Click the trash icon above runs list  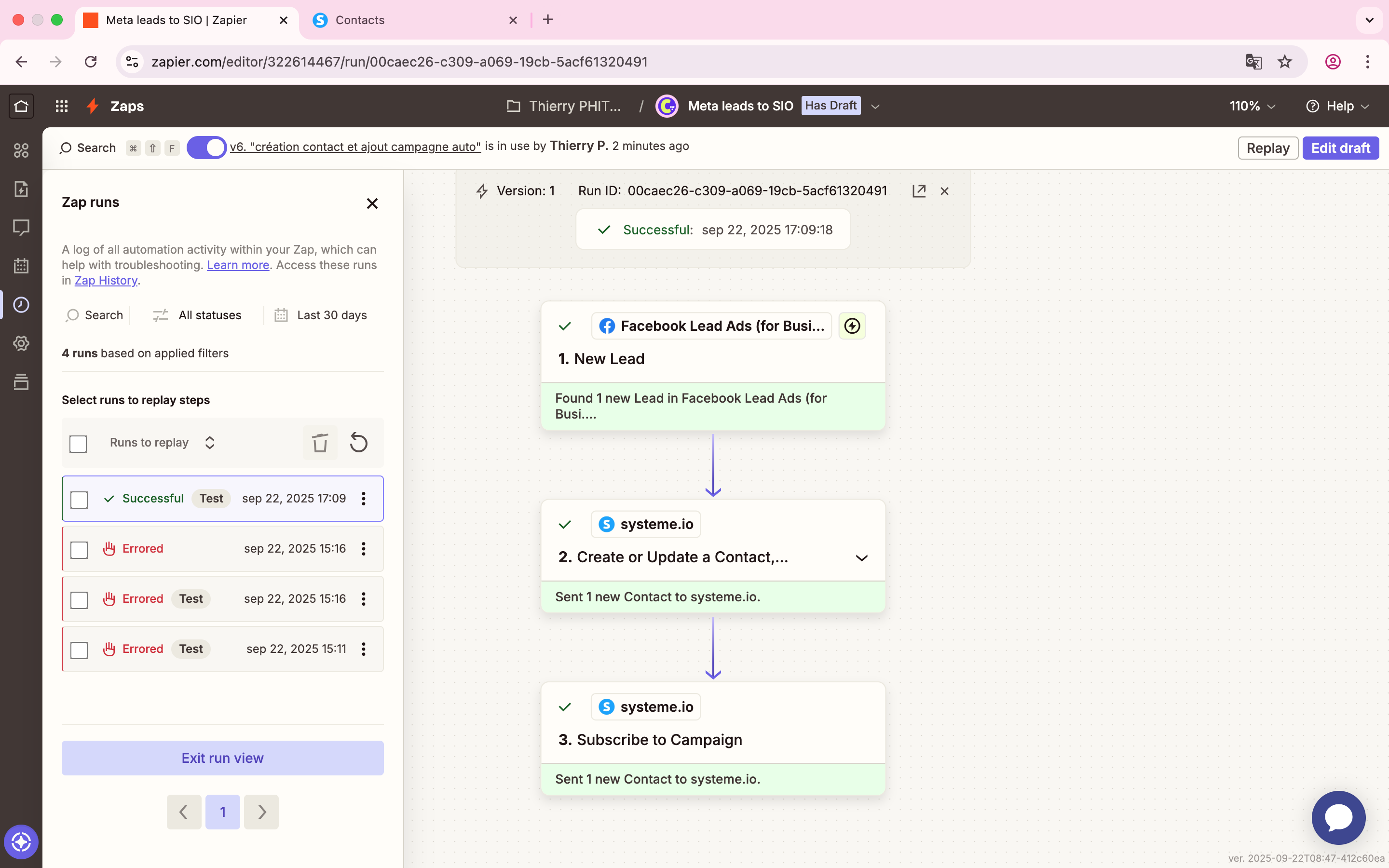320,443
